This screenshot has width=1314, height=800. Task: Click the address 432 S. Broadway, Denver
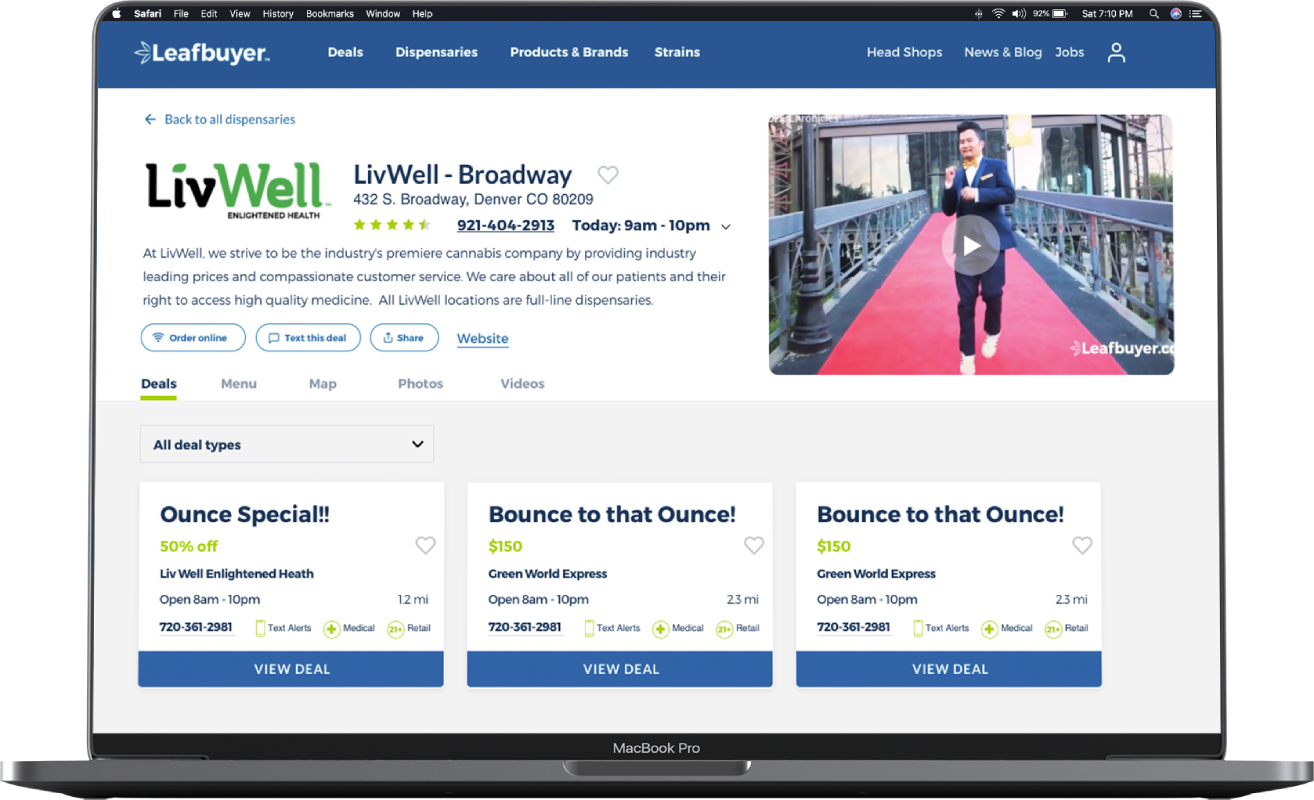(473, 200)
